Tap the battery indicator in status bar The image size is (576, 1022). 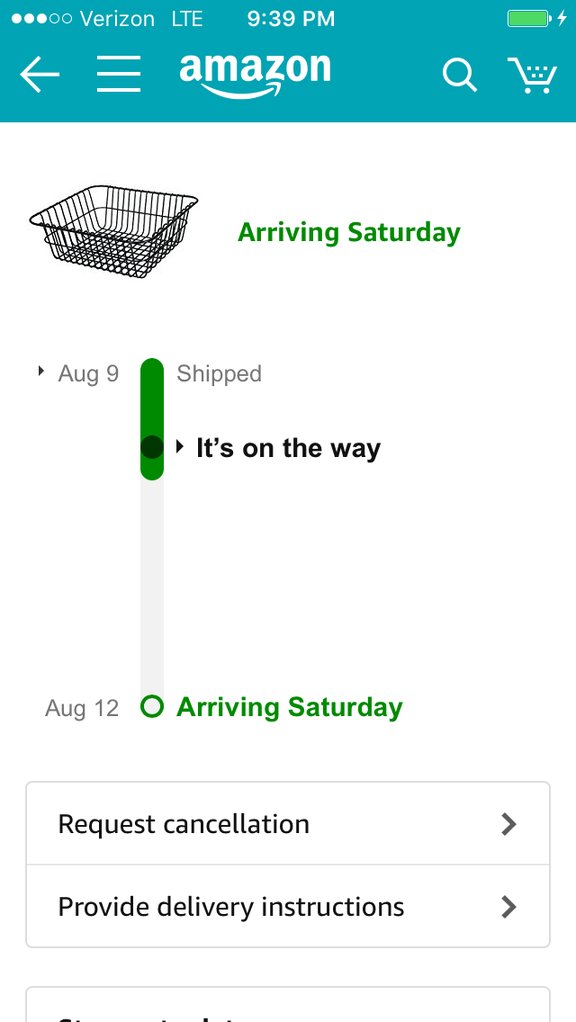pyautogui.click(x=529, y=18)
